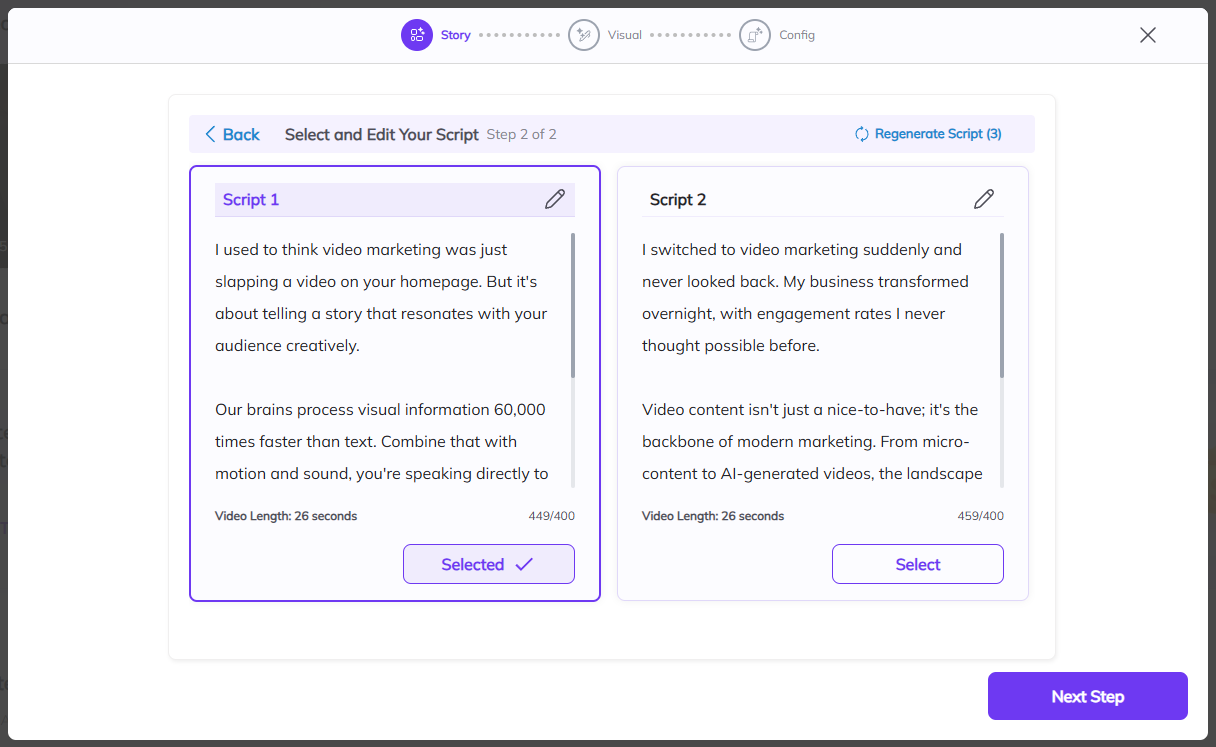Click the 'Step 2 of 2' text

(x=522, y=134)
